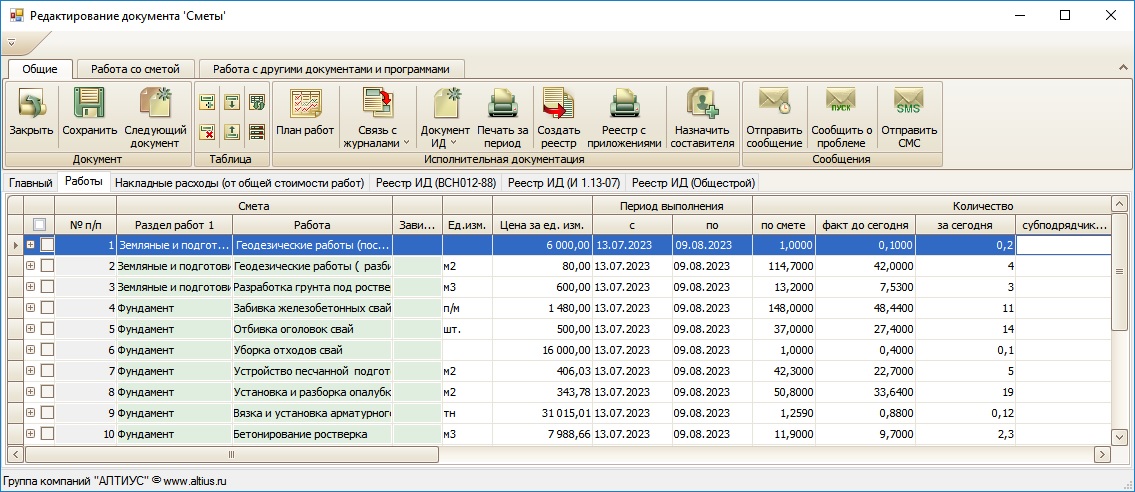
Task: Click the horizontal scrollbar thumb
Action: [x=232, y=454]
